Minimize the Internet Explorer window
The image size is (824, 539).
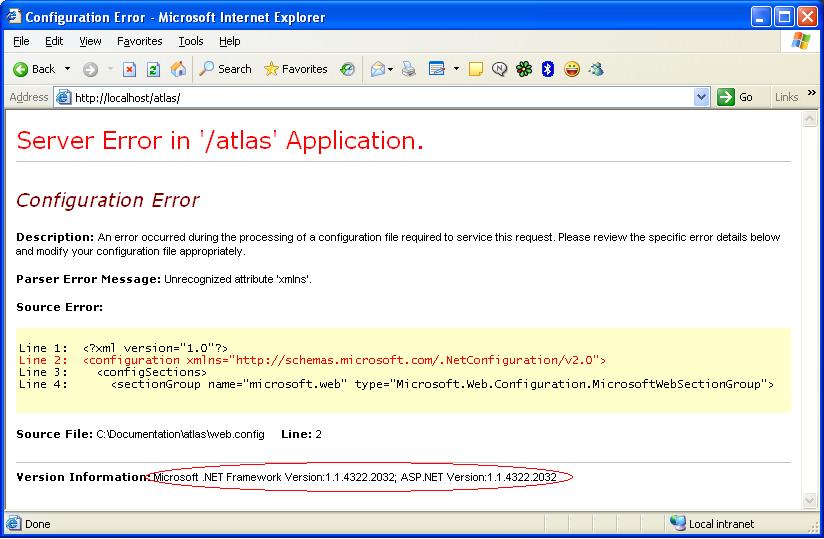click(x=760, y=17)
